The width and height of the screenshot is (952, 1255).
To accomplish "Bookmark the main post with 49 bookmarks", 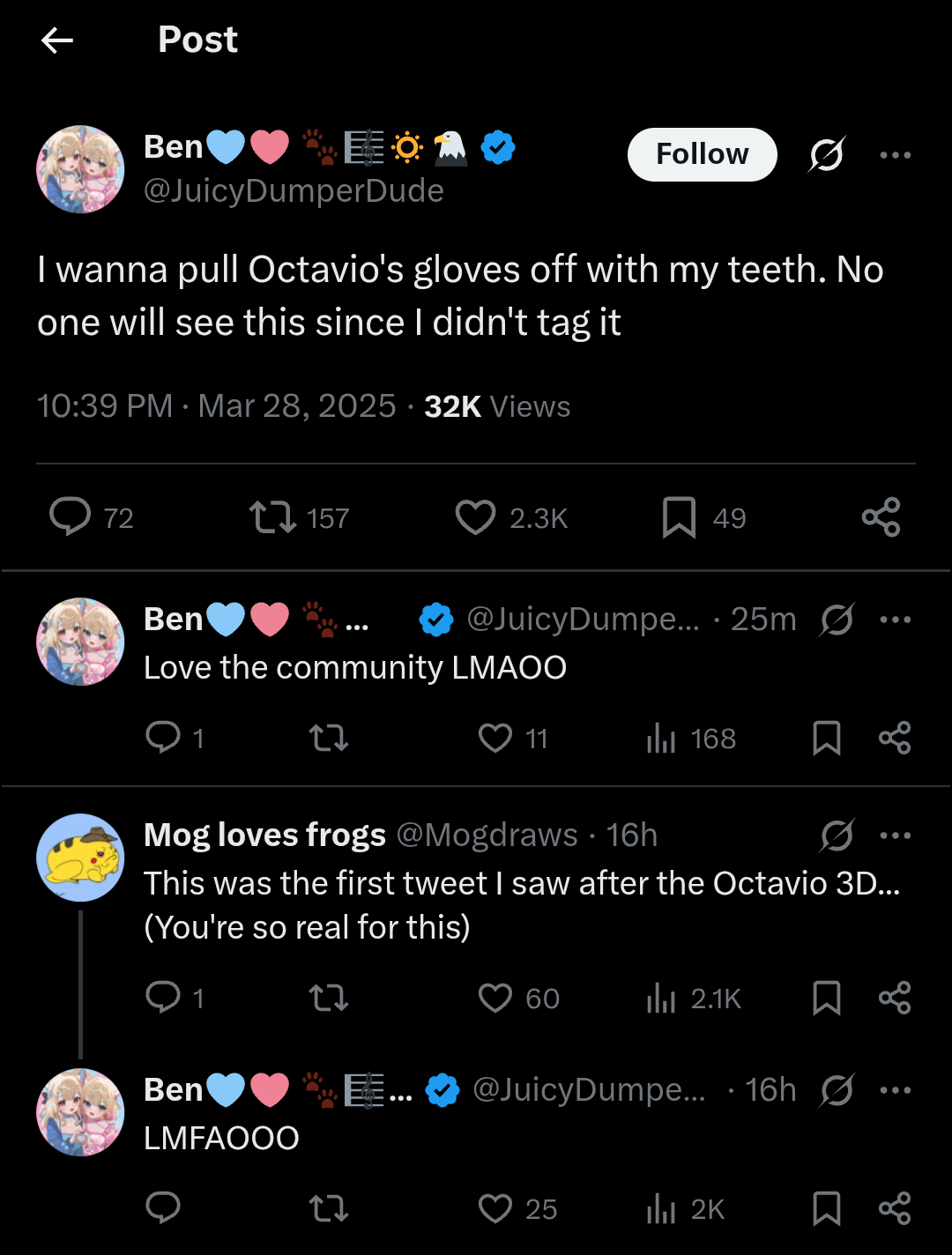I will (x=679, y=517).
